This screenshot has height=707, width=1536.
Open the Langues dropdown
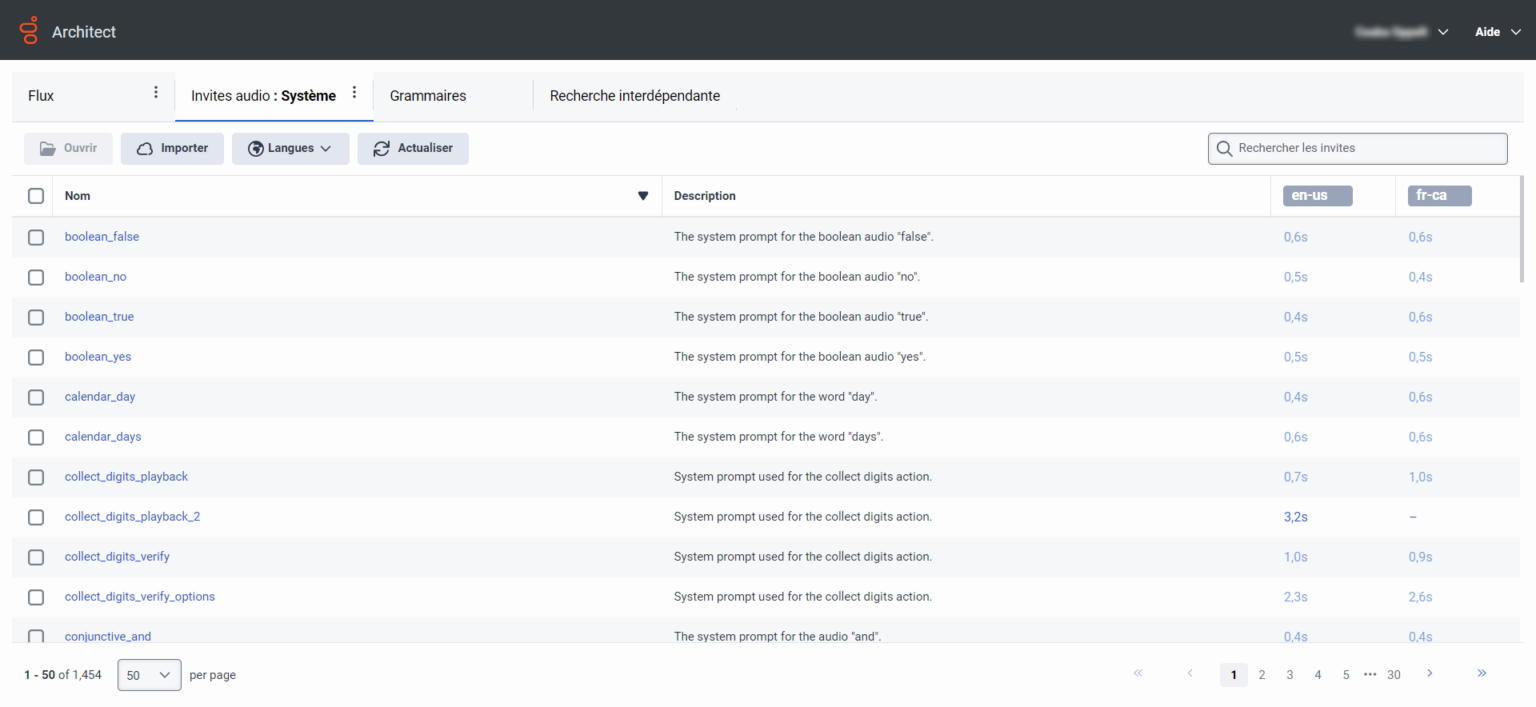click(x=290, y=147)
